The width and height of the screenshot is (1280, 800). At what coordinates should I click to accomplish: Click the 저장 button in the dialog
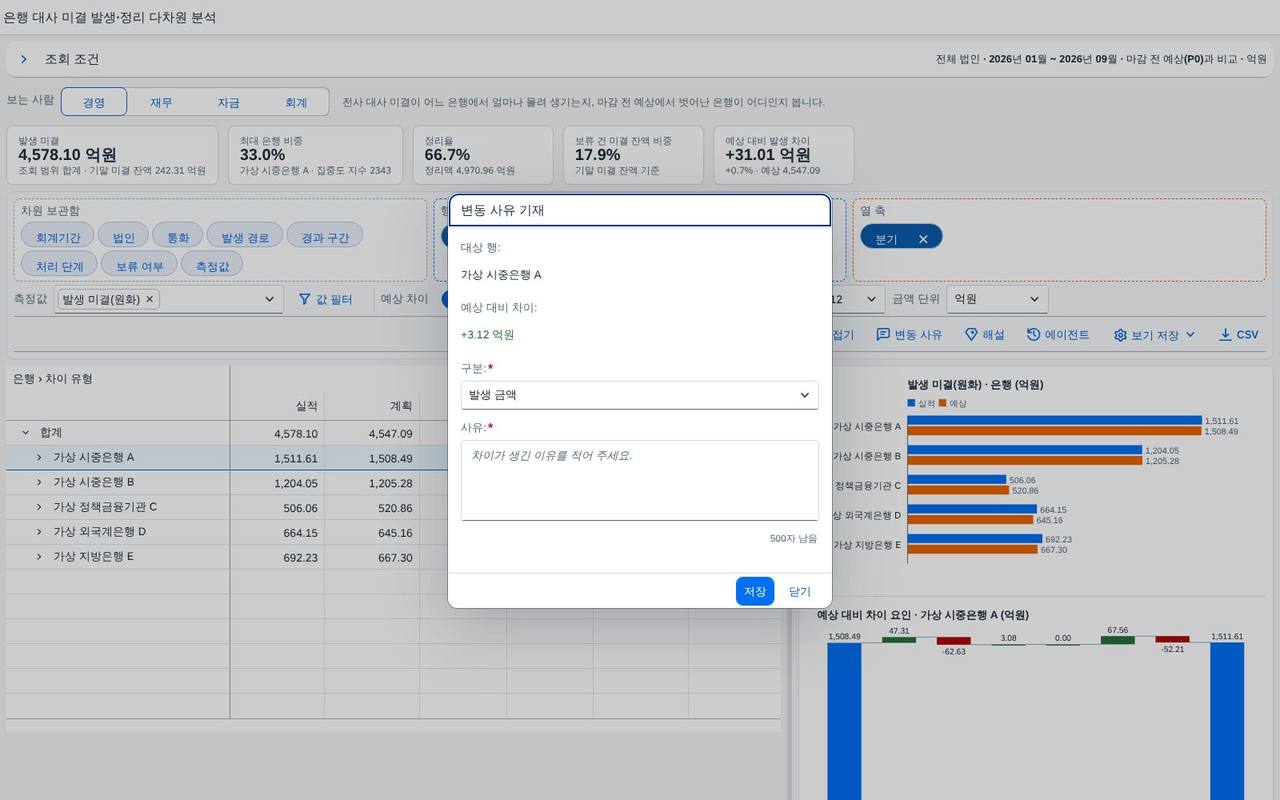point(755,591)
